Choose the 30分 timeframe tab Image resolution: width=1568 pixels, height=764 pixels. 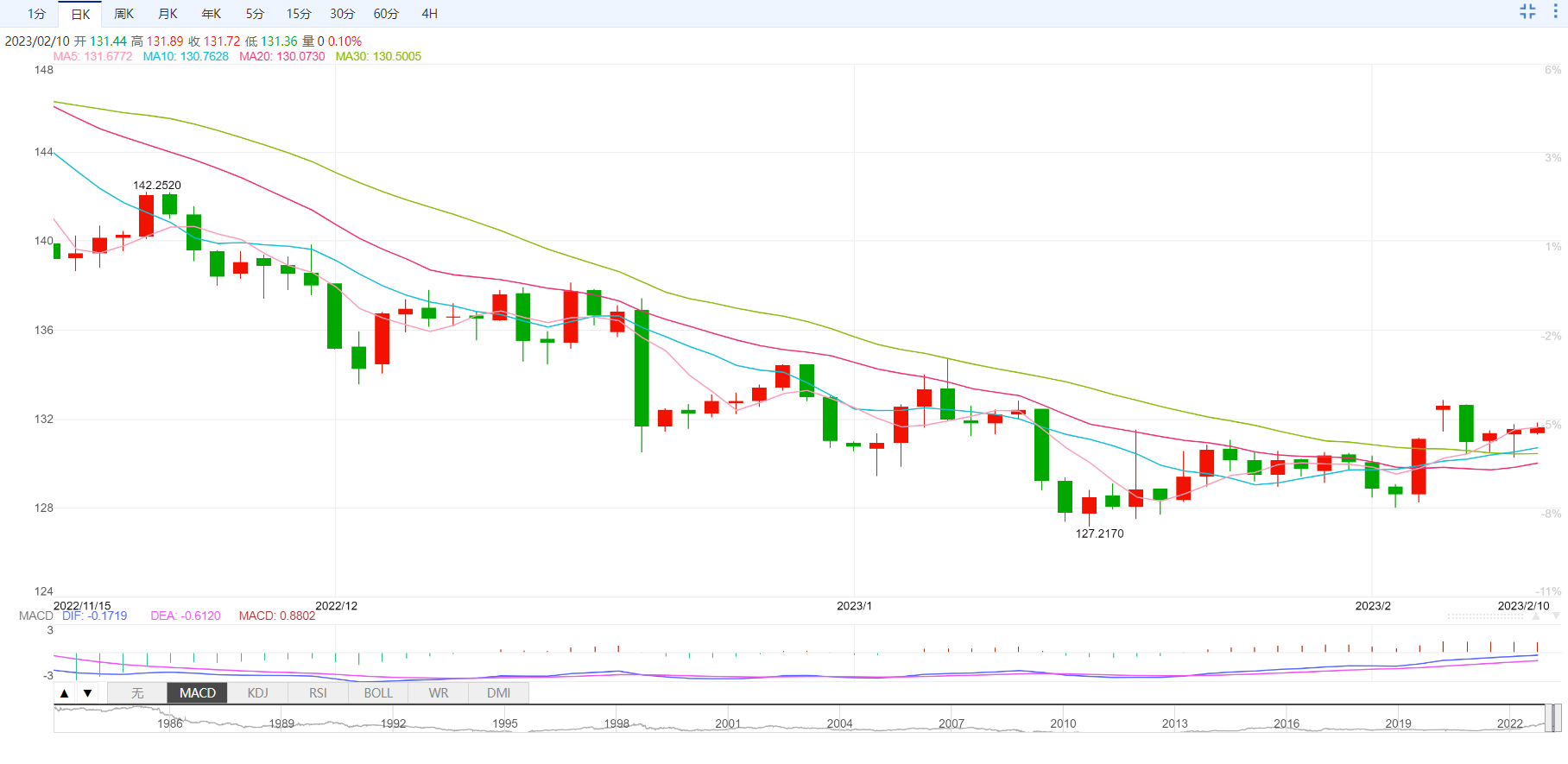pos(342,14)
